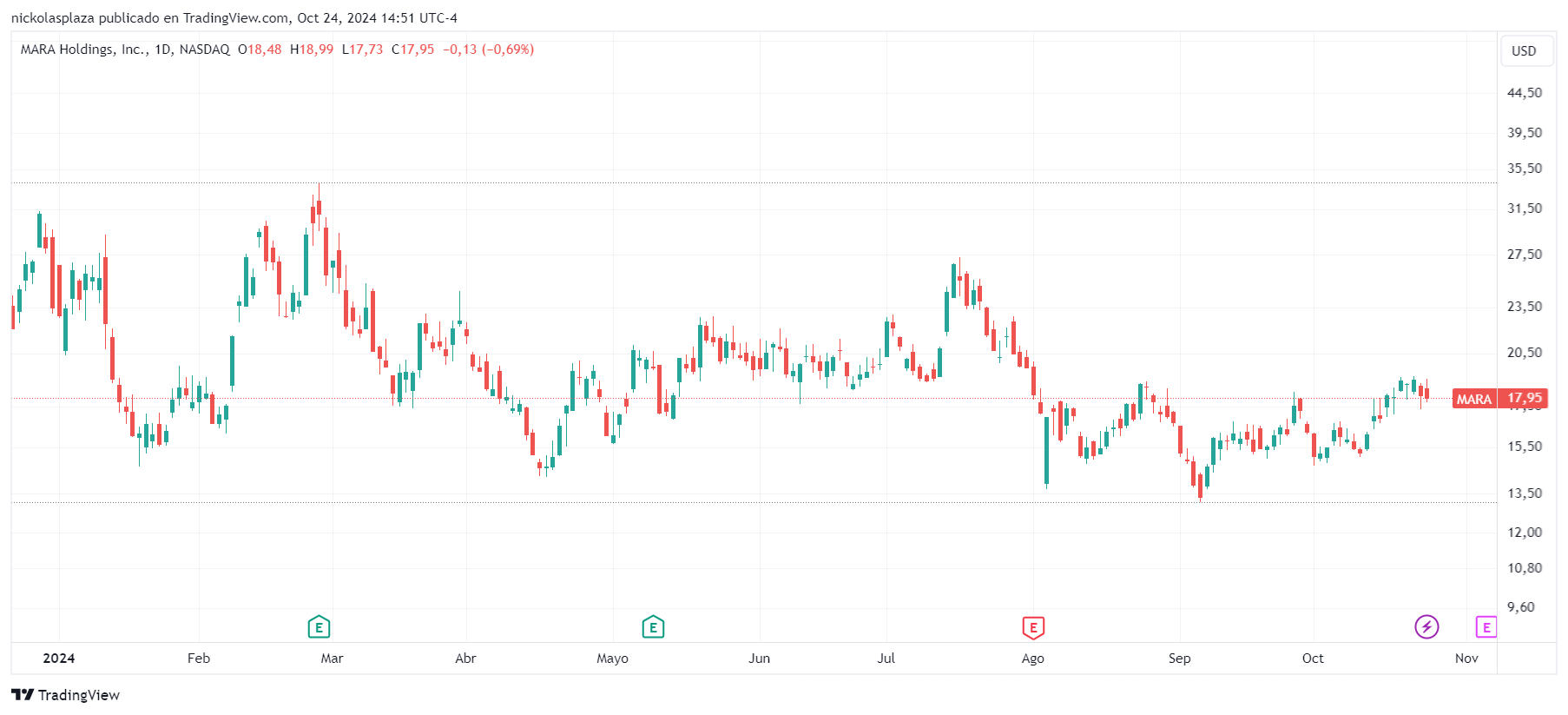Click the 20,50 price axis label
Image resolution: width=1568 pixels, height=715 pixels.
pyautogui.click(x=1525, y=353)
